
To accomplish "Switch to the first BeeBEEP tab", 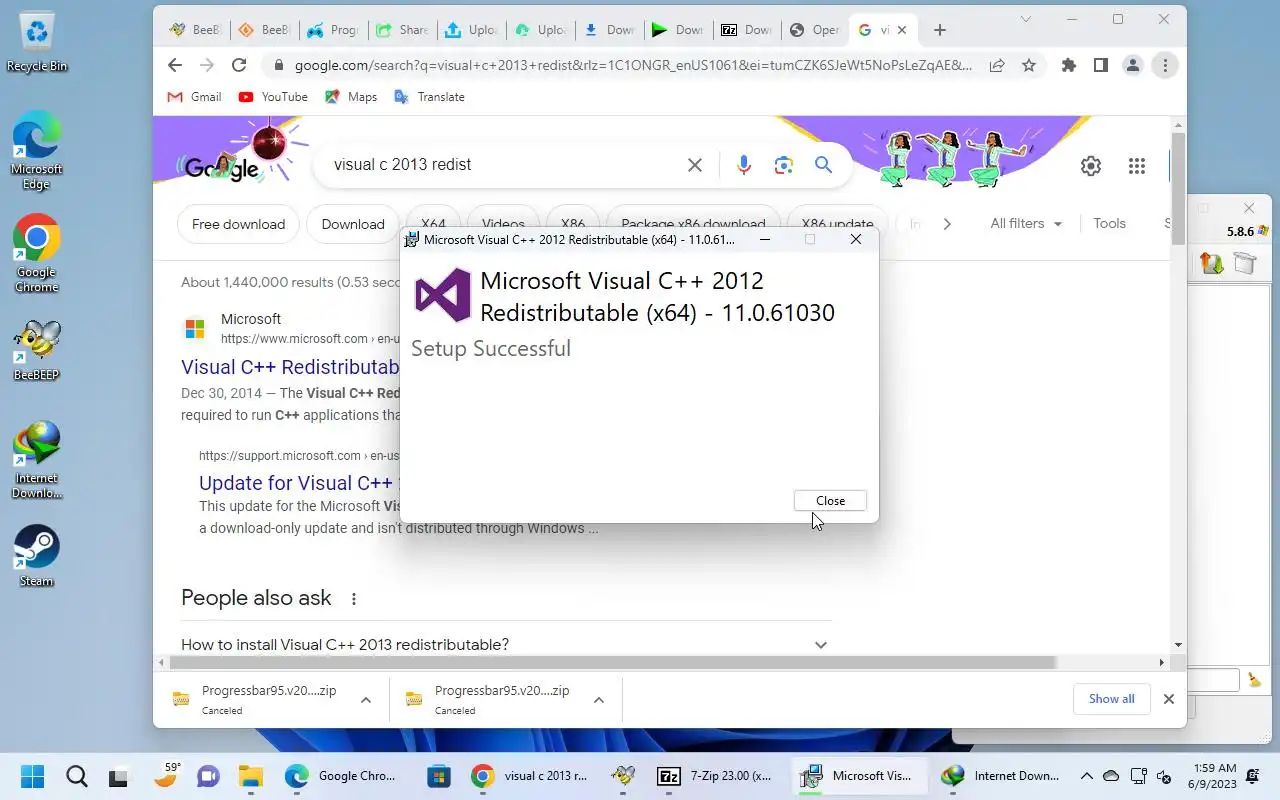I will tap(195, 30).
